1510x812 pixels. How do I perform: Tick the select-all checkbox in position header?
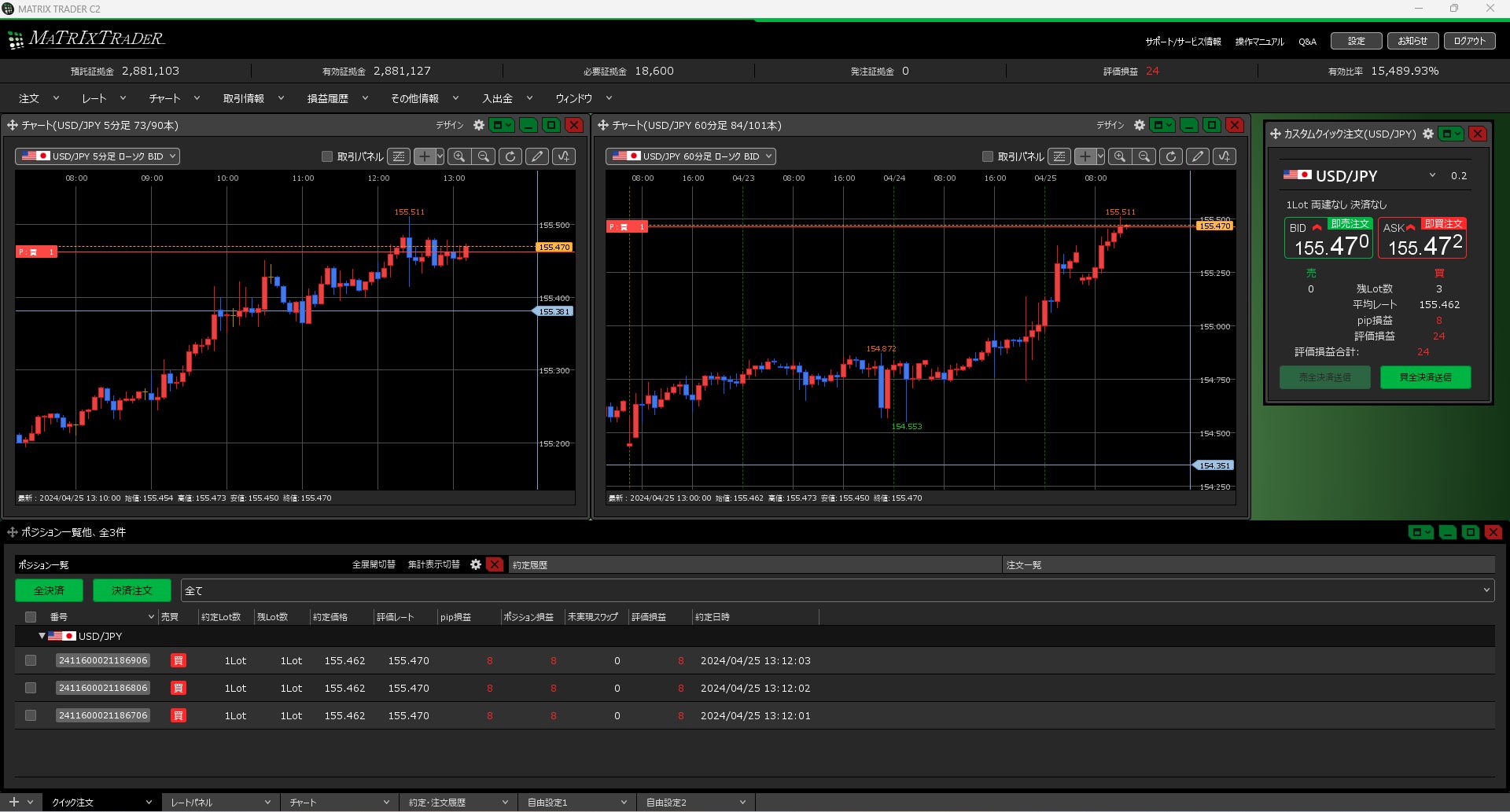(x=31, y=617)
